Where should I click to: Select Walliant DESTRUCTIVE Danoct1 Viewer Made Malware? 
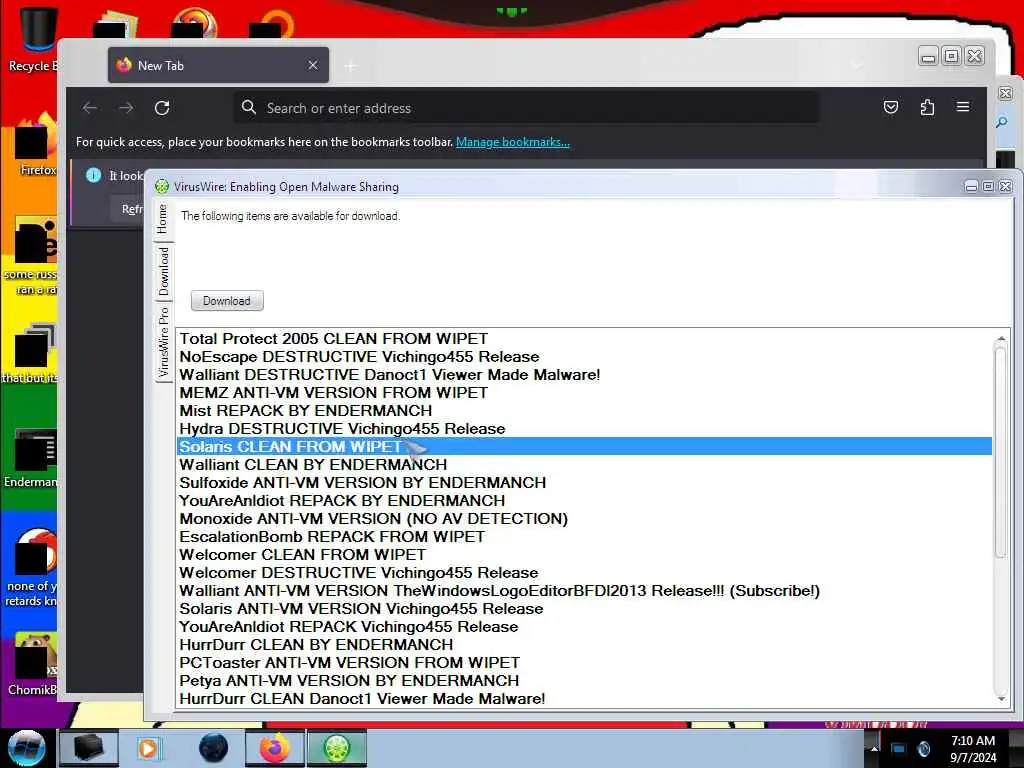(584, 374)
